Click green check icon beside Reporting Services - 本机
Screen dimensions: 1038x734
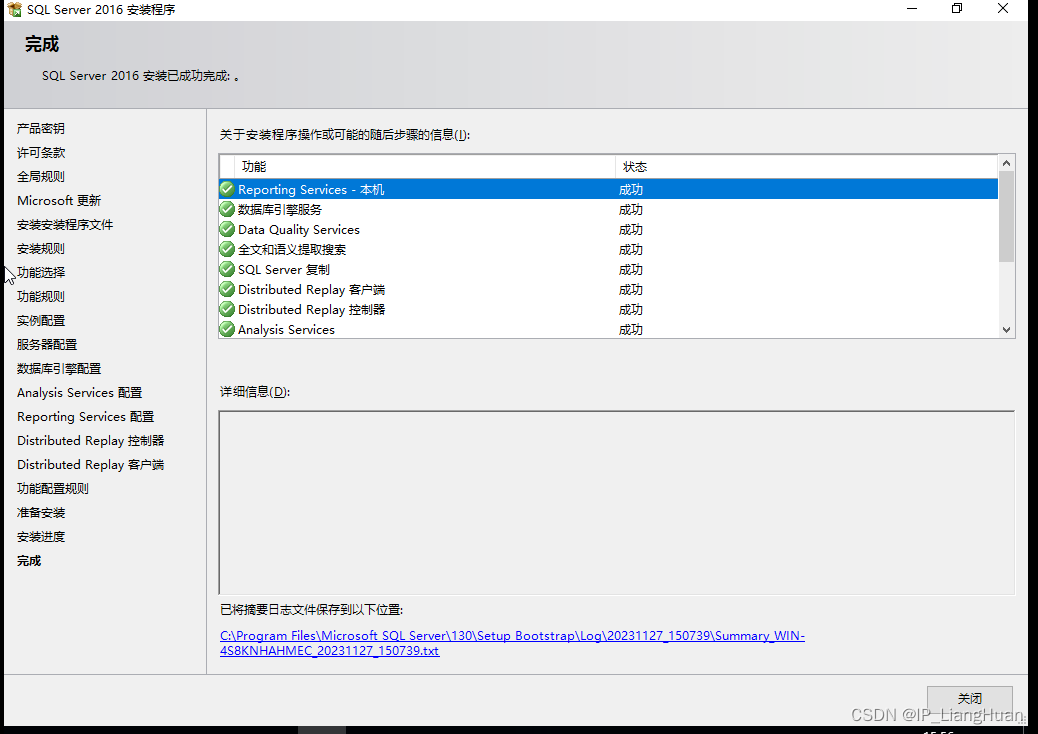[x=227, y=189]
